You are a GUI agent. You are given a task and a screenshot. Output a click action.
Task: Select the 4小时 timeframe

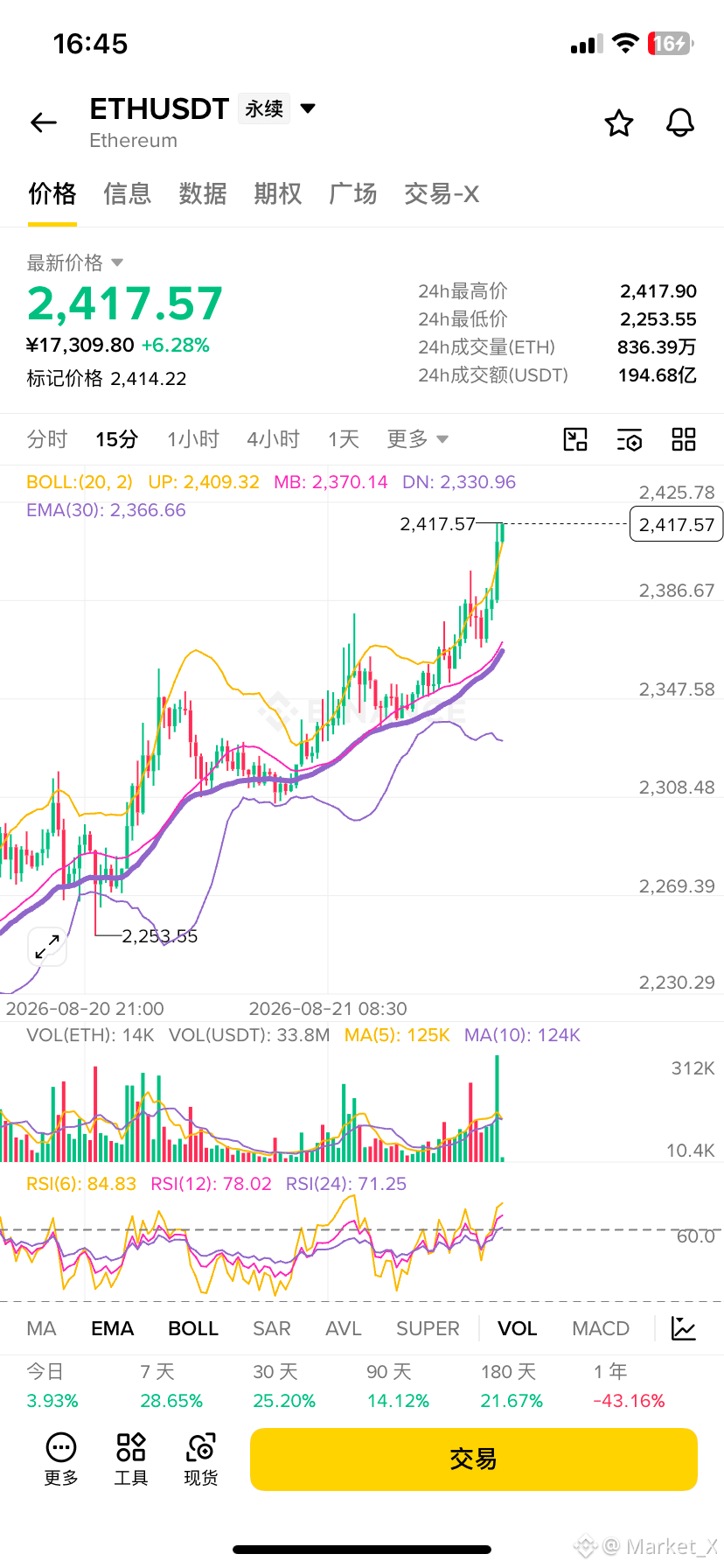coord(274,439)
